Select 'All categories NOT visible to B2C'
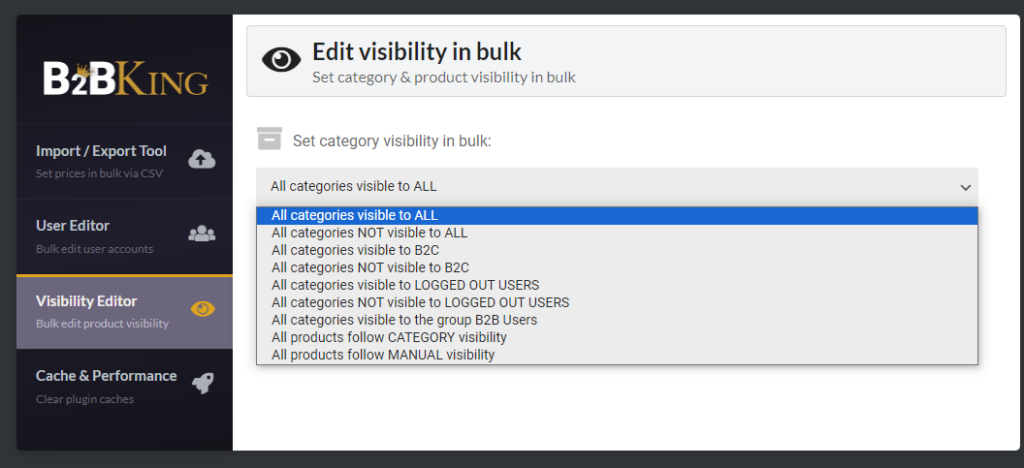The image size is (1024, 468). pos(370,268)
